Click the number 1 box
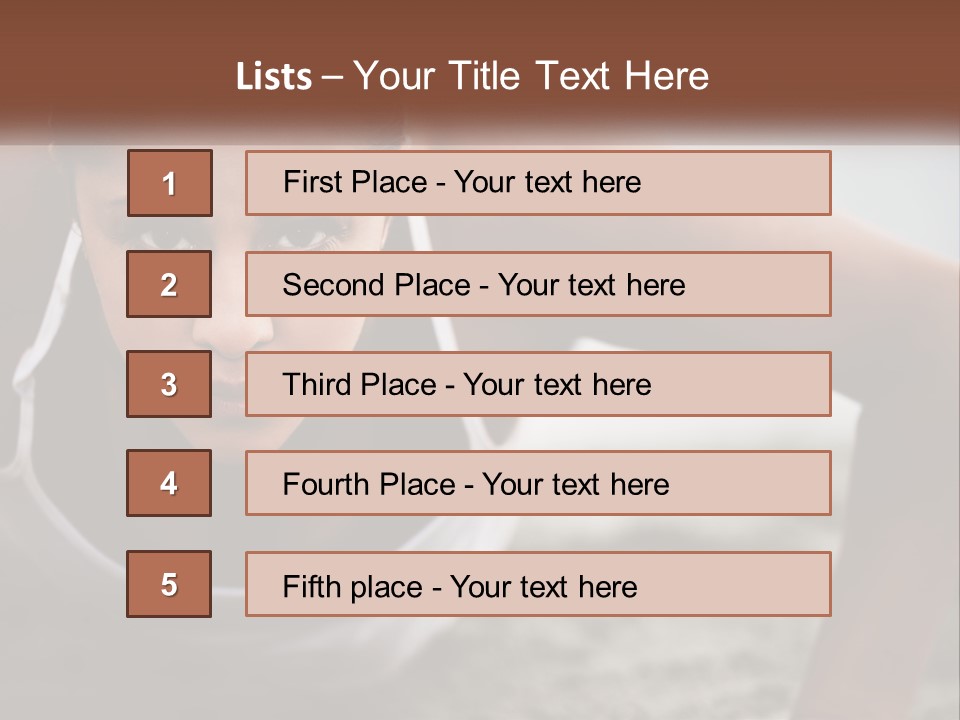Image resolution: width=960 pixels, height=720 pixels. point(170,183)
